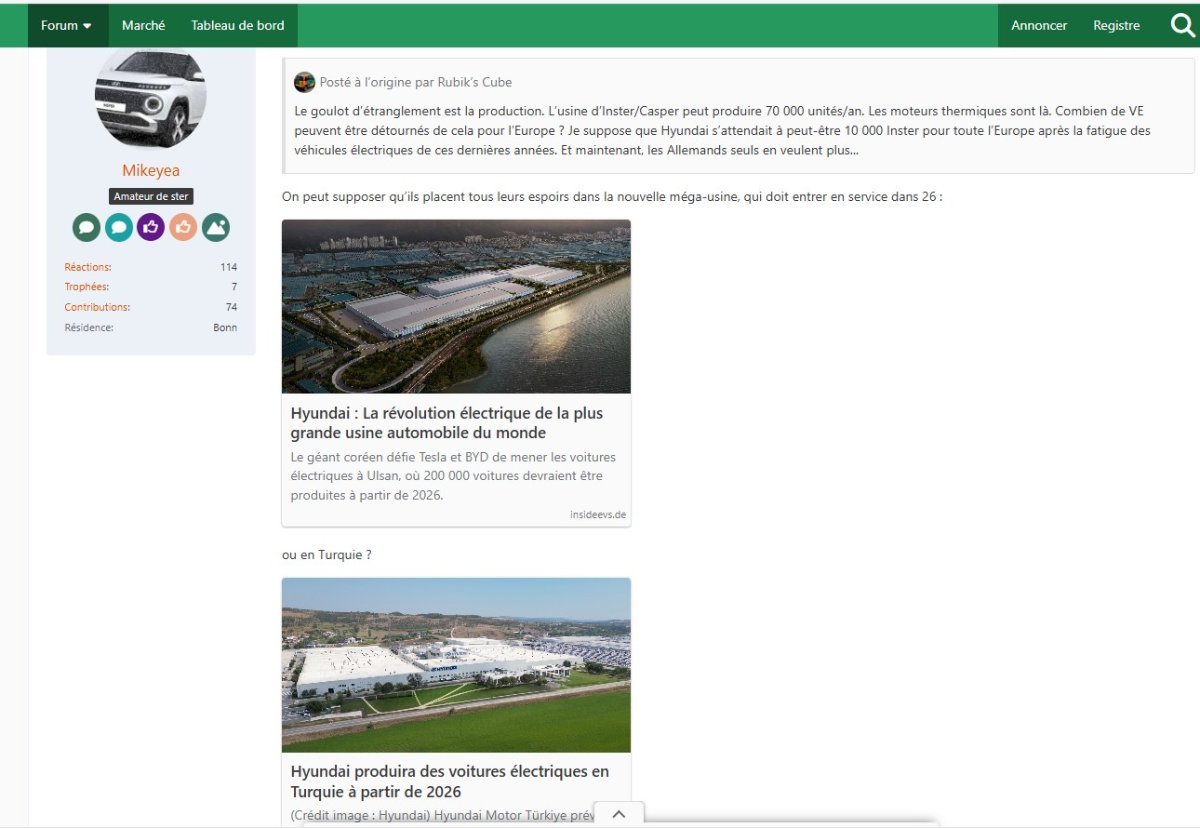
Task: Click the dark green speech bubble trophy badge
Action: coord(86,227)
